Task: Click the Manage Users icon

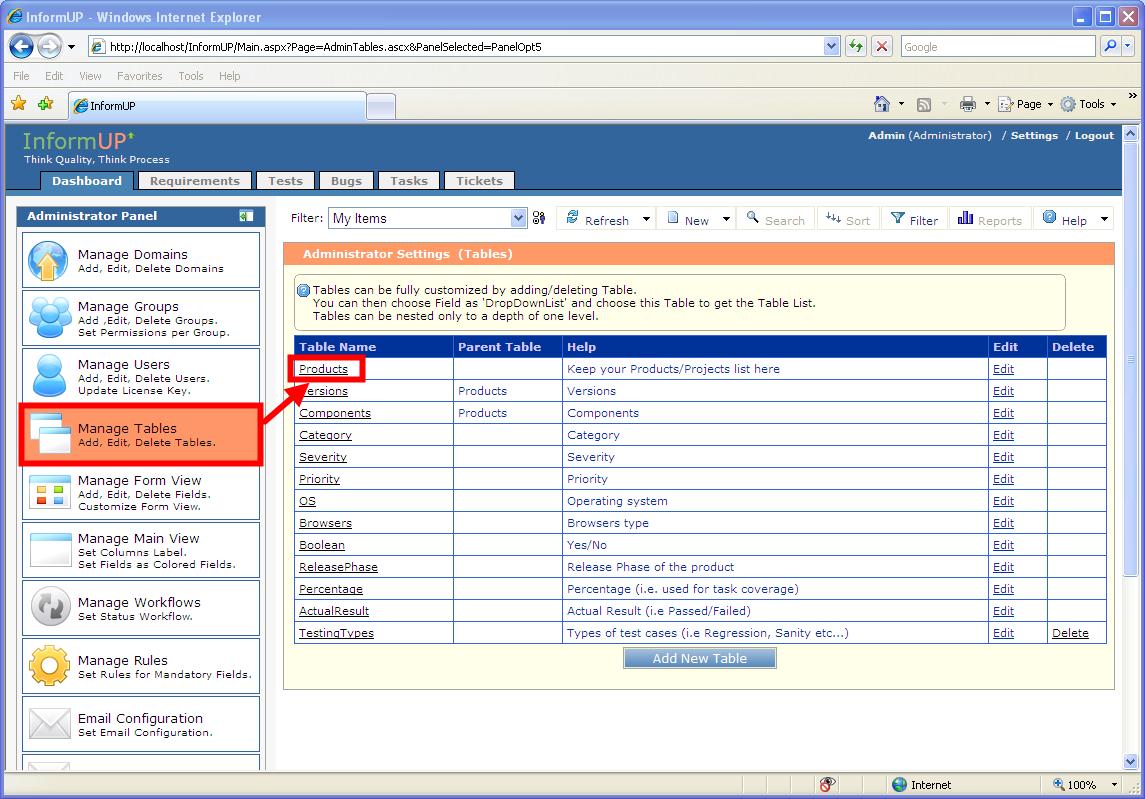Action: point(49,377)
